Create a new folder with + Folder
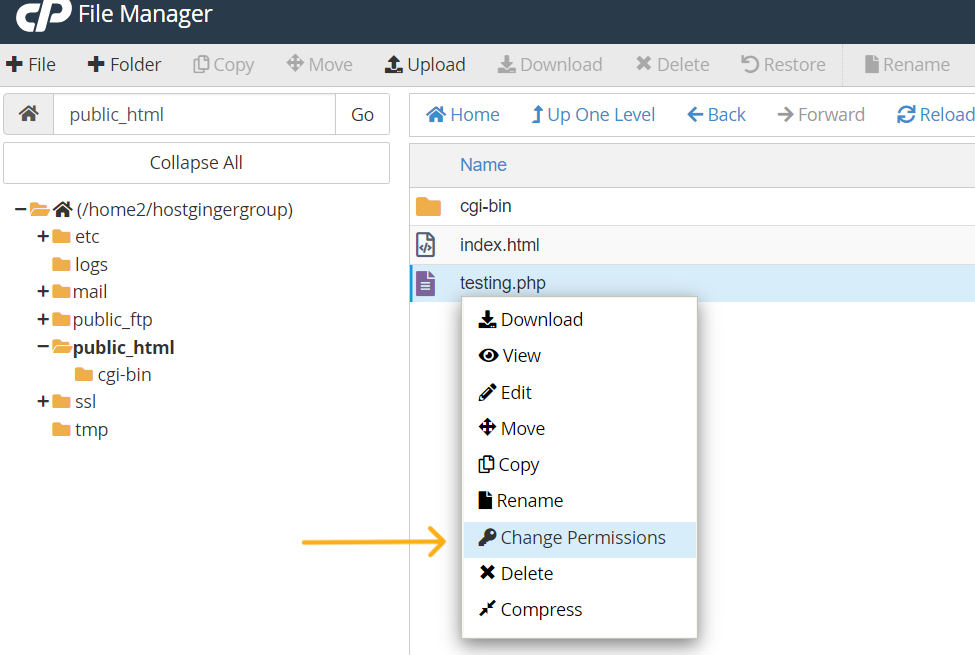The width and height of the screenshot is (975, 655). pyautogui.click(x=124, y=64)
